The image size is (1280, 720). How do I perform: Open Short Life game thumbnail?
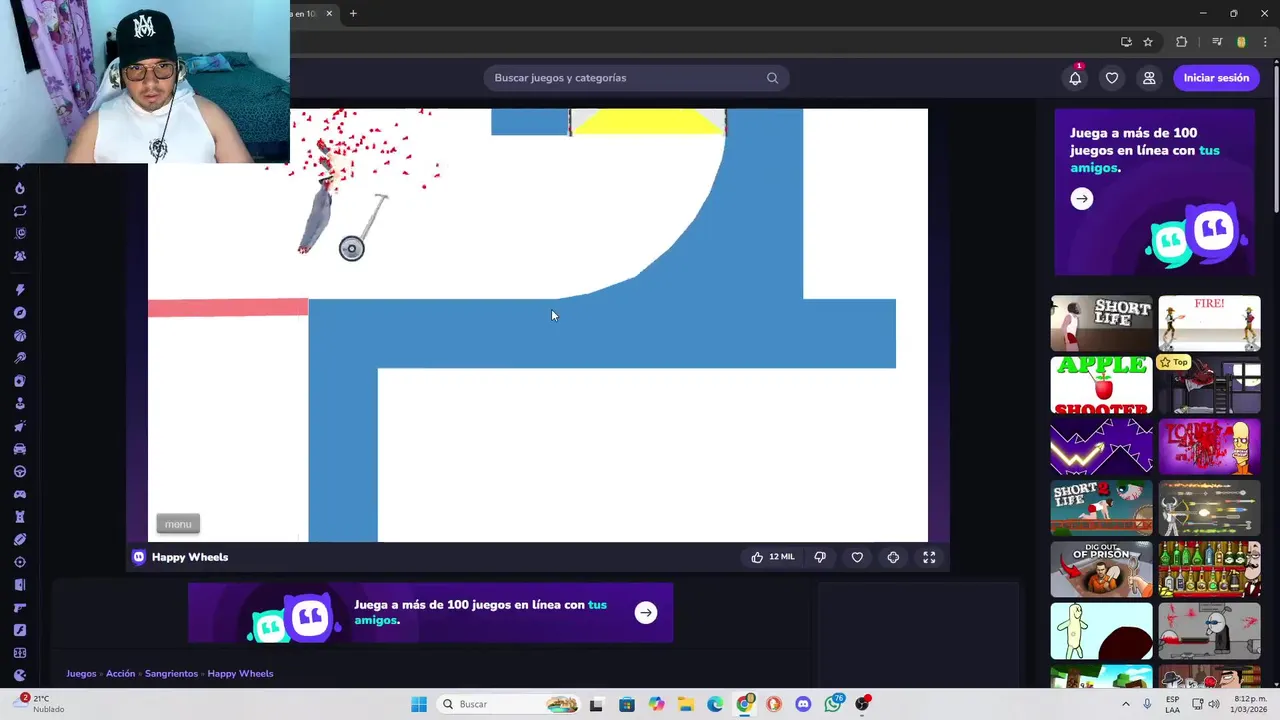(x=1101, y=323)
